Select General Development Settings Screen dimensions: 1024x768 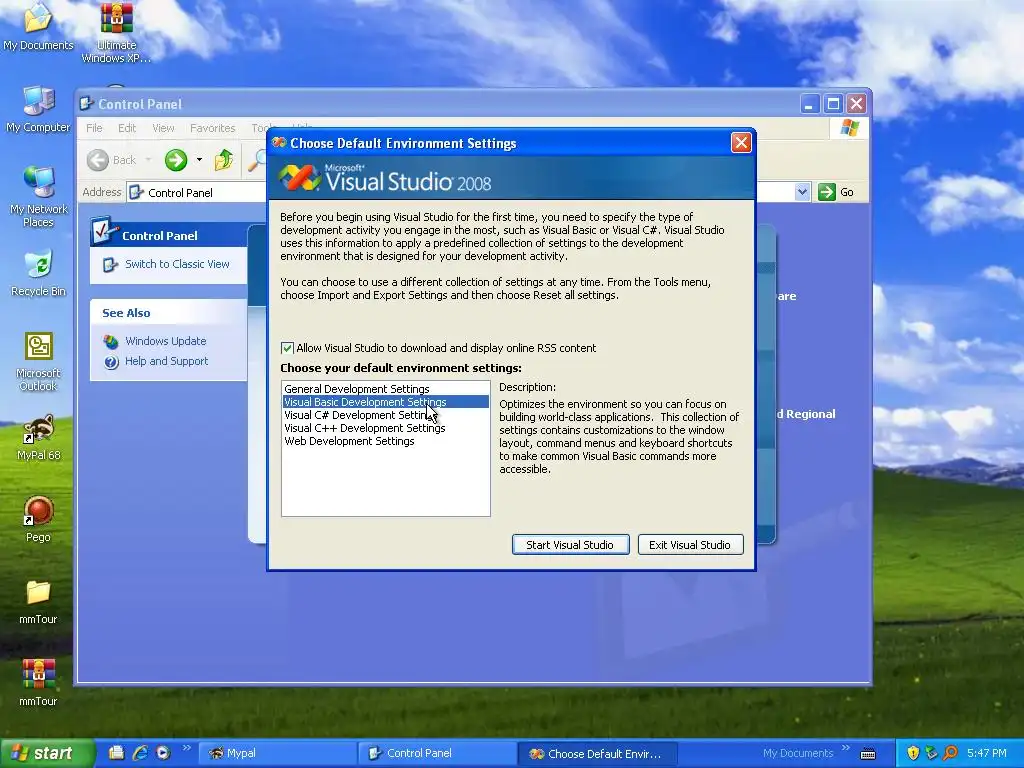click(x=385, y=389)
